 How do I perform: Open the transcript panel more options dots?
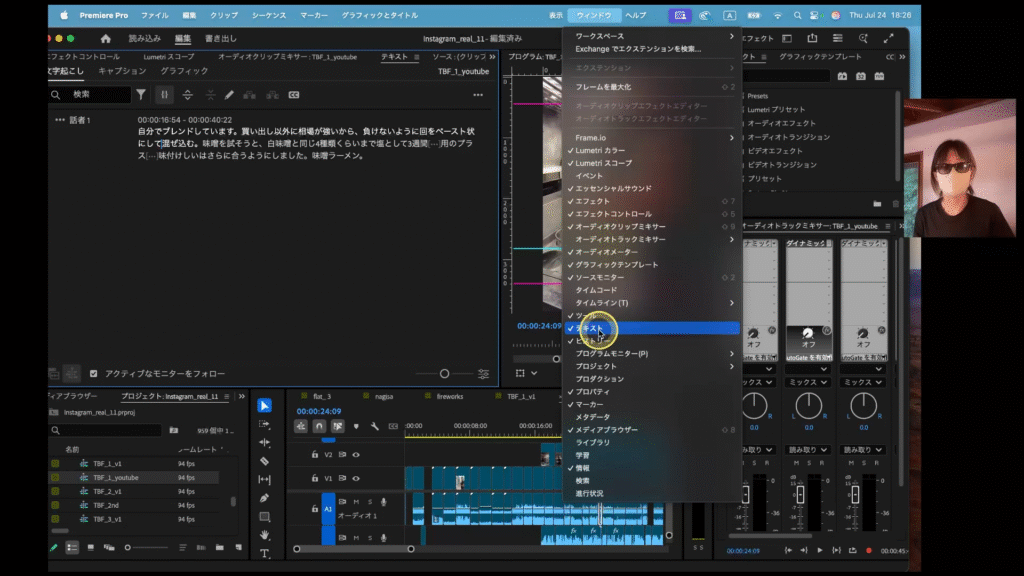[478, 95]
